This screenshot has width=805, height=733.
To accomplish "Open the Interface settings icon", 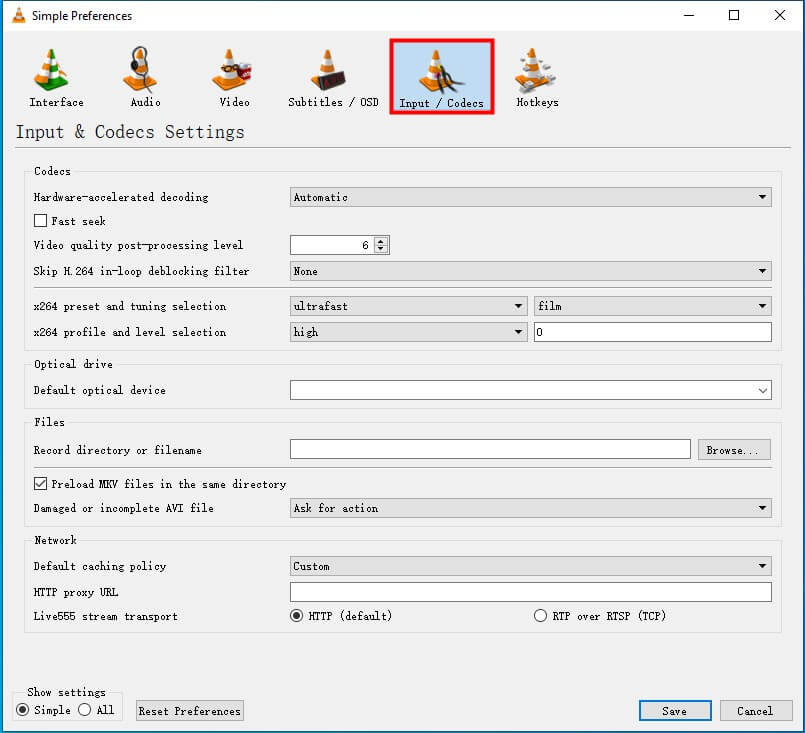I will tap(55, 75).
